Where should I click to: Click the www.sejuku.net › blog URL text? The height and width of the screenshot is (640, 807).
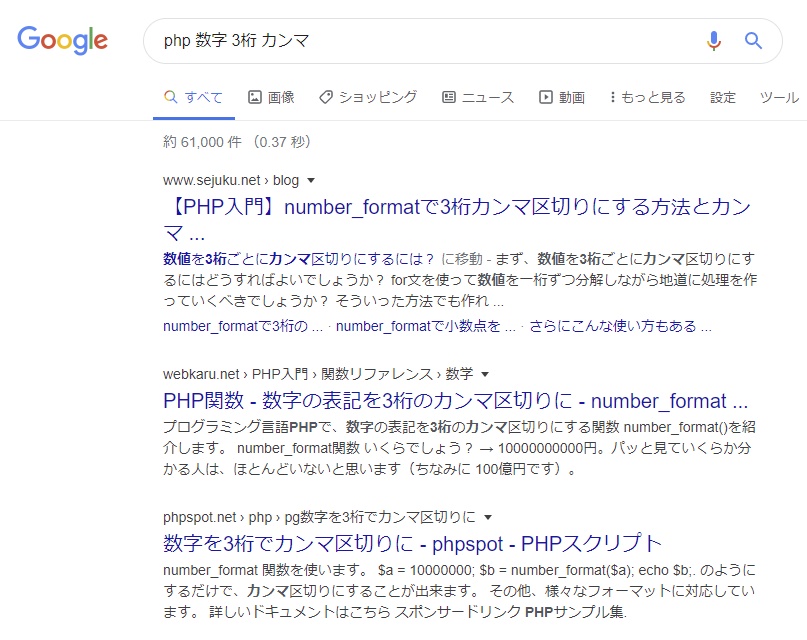(x=231, y=180)
